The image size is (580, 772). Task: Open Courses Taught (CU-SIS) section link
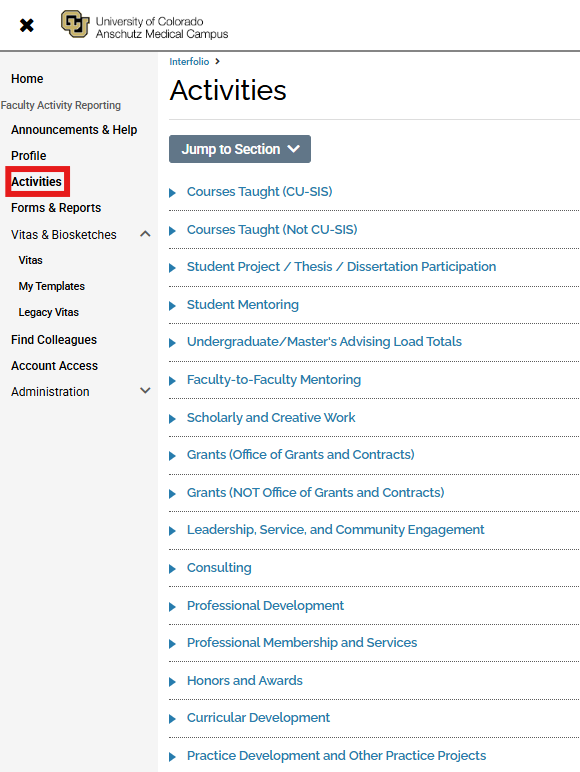click(259, 192)
